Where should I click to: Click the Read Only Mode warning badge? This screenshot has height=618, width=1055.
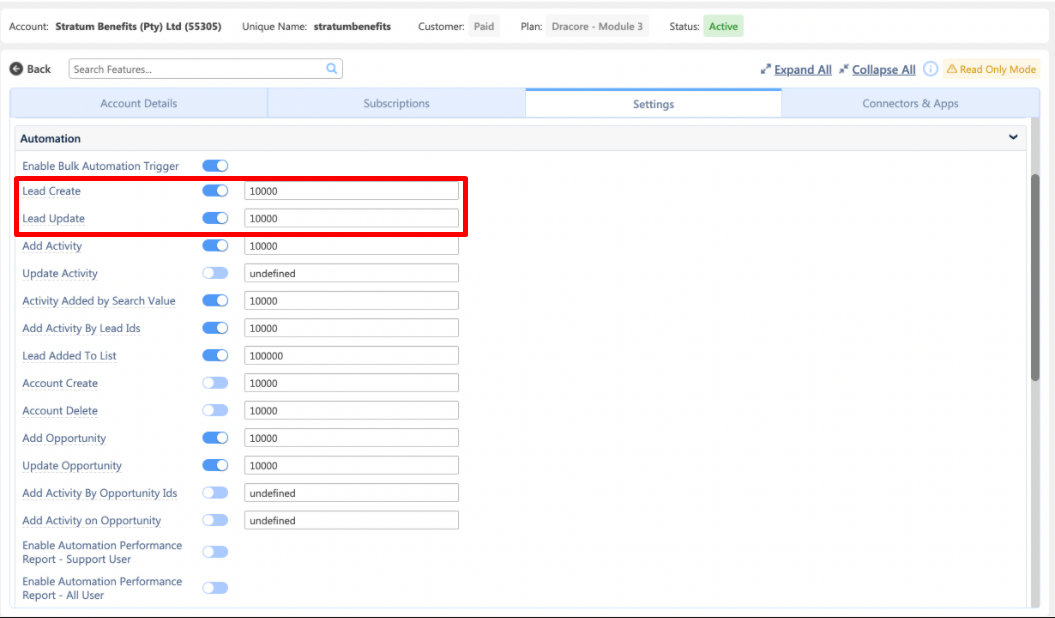(x=991, y=69)
